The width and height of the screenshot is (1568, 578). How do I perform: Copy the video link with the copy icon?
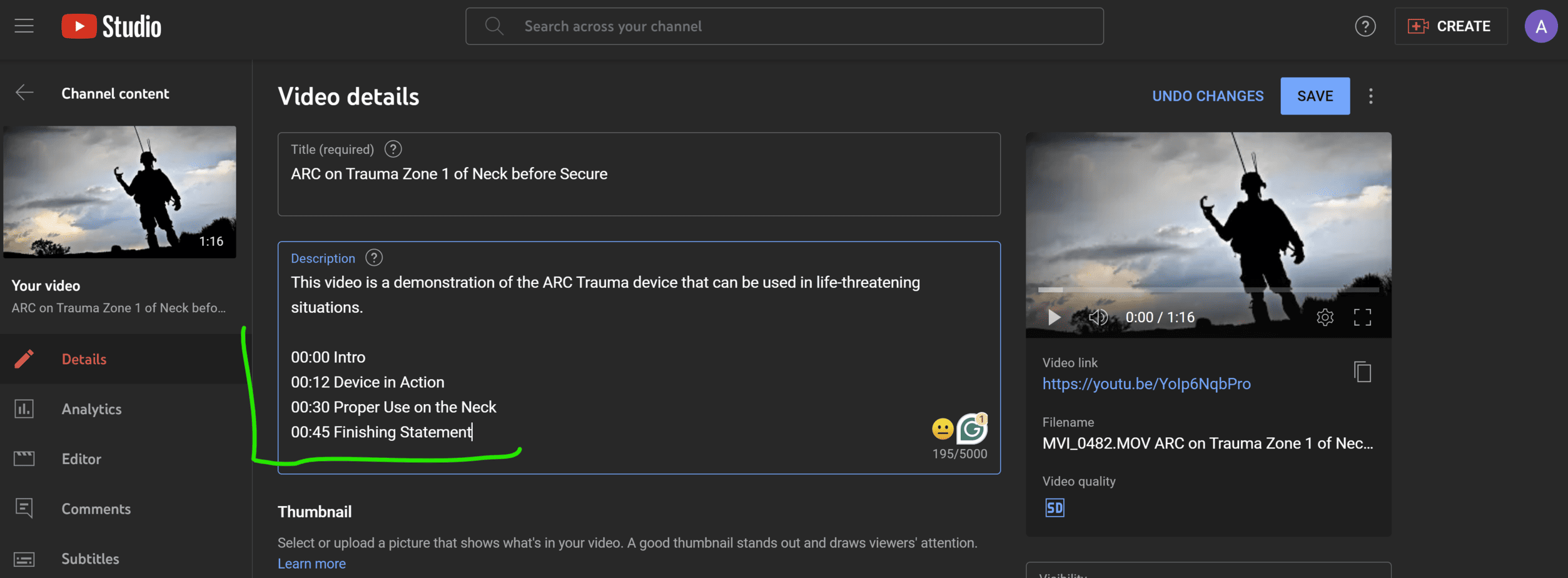click(1362, 372)
